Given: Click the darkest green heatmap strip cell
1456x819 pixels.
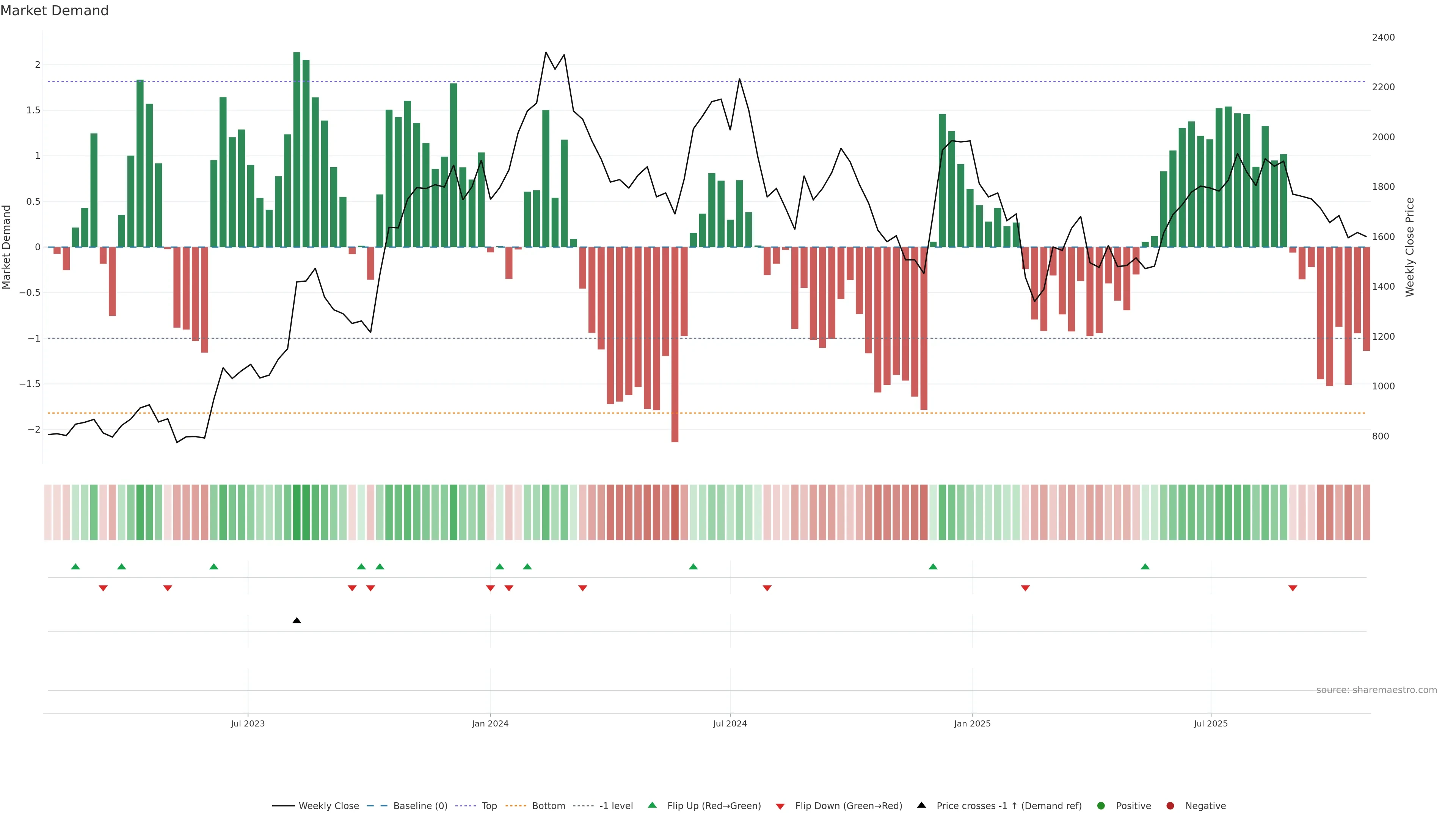Looking at the screenshot, I should point(297,512).
